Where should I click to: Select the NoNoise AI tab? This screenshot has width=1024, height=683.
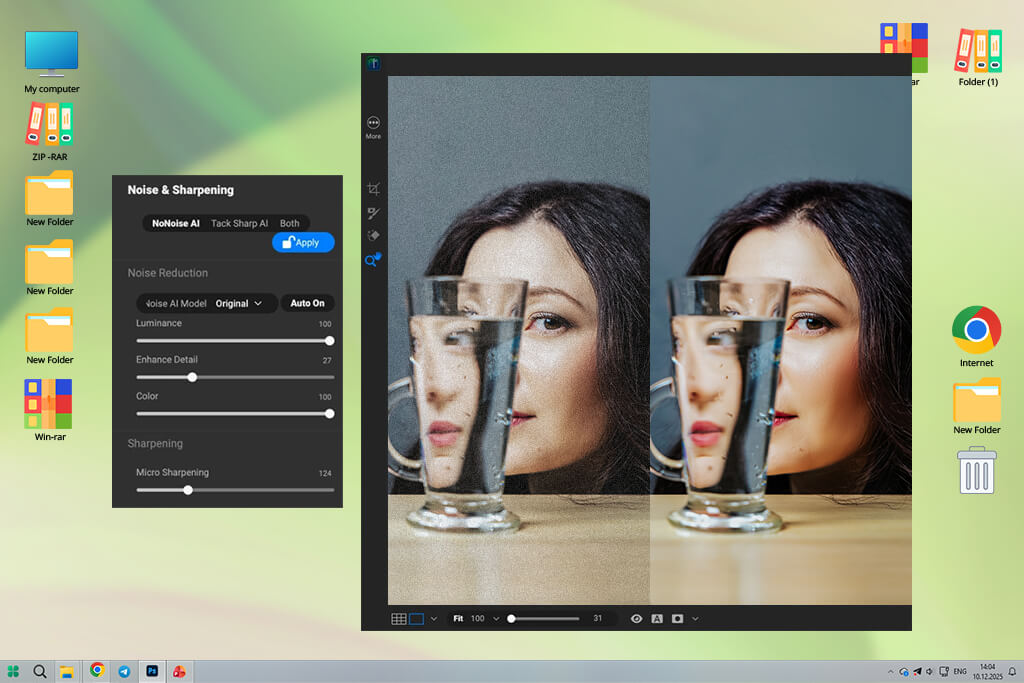click(x=176, y=223)
